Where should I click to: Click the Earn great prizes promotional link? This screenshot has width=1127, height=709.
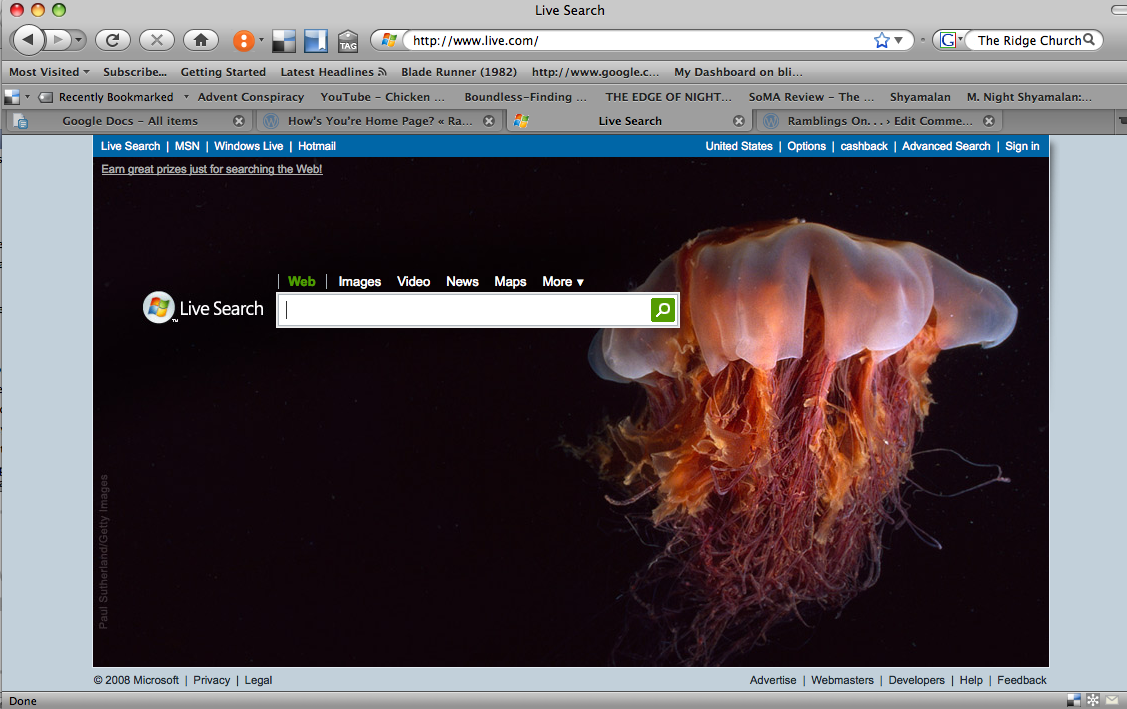point(211,169)
